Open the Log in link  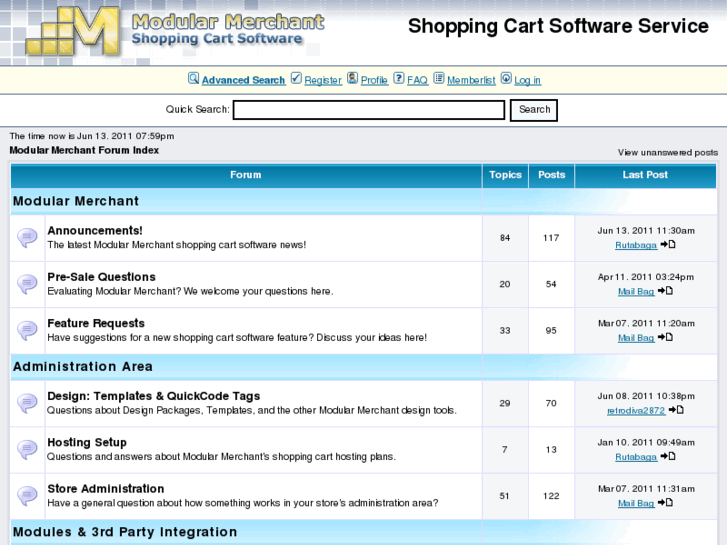[527, 80]
